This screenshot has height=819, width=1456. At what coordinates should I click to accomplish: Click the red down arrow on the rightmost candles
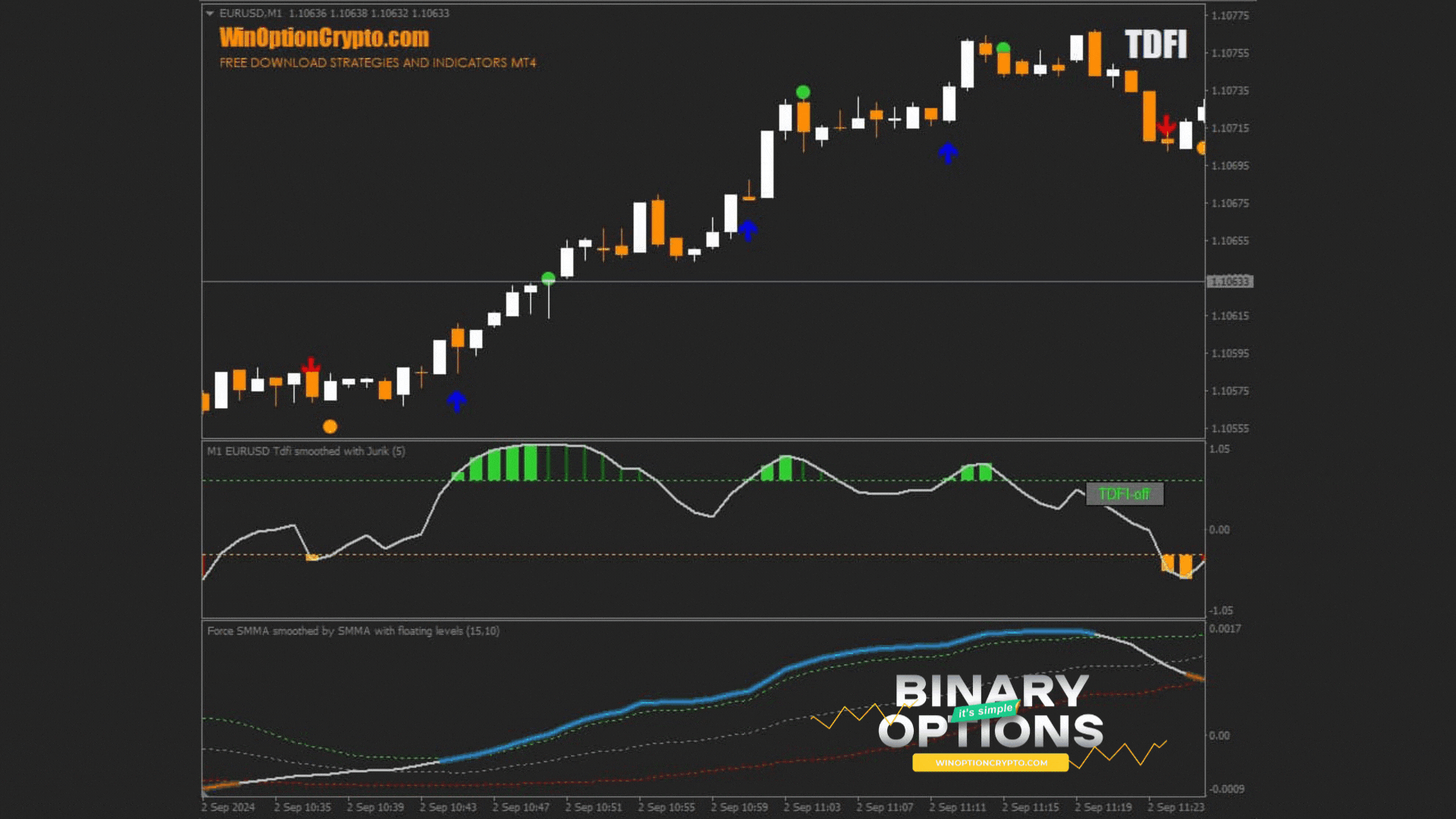point(1166,124)
